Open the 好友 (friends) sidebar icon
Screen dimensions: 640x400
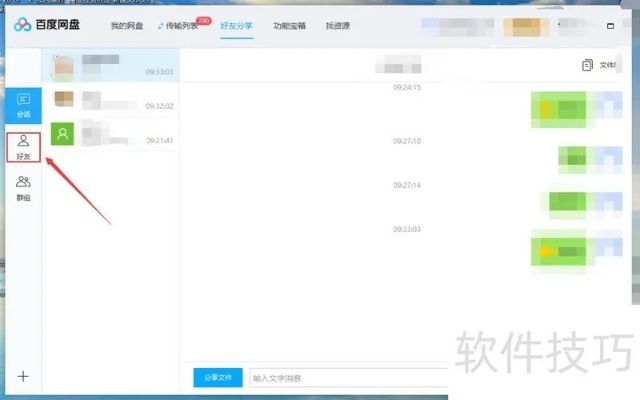click(x=23, y=146)
